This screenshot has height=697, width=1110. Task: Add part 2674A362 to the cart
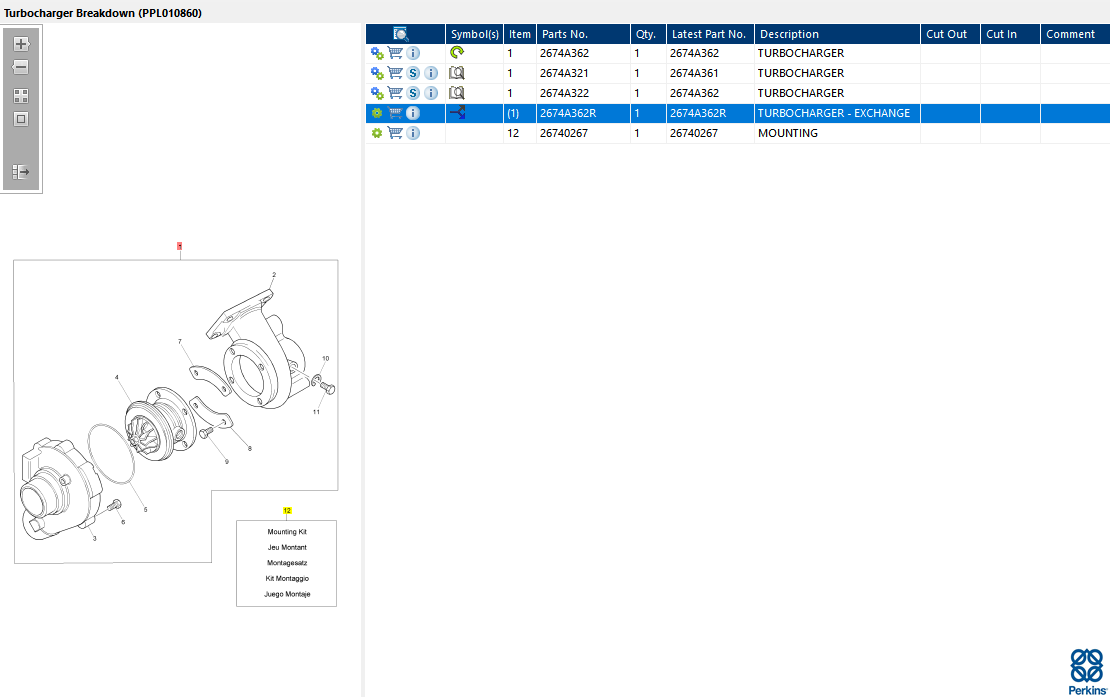point(395,53)
